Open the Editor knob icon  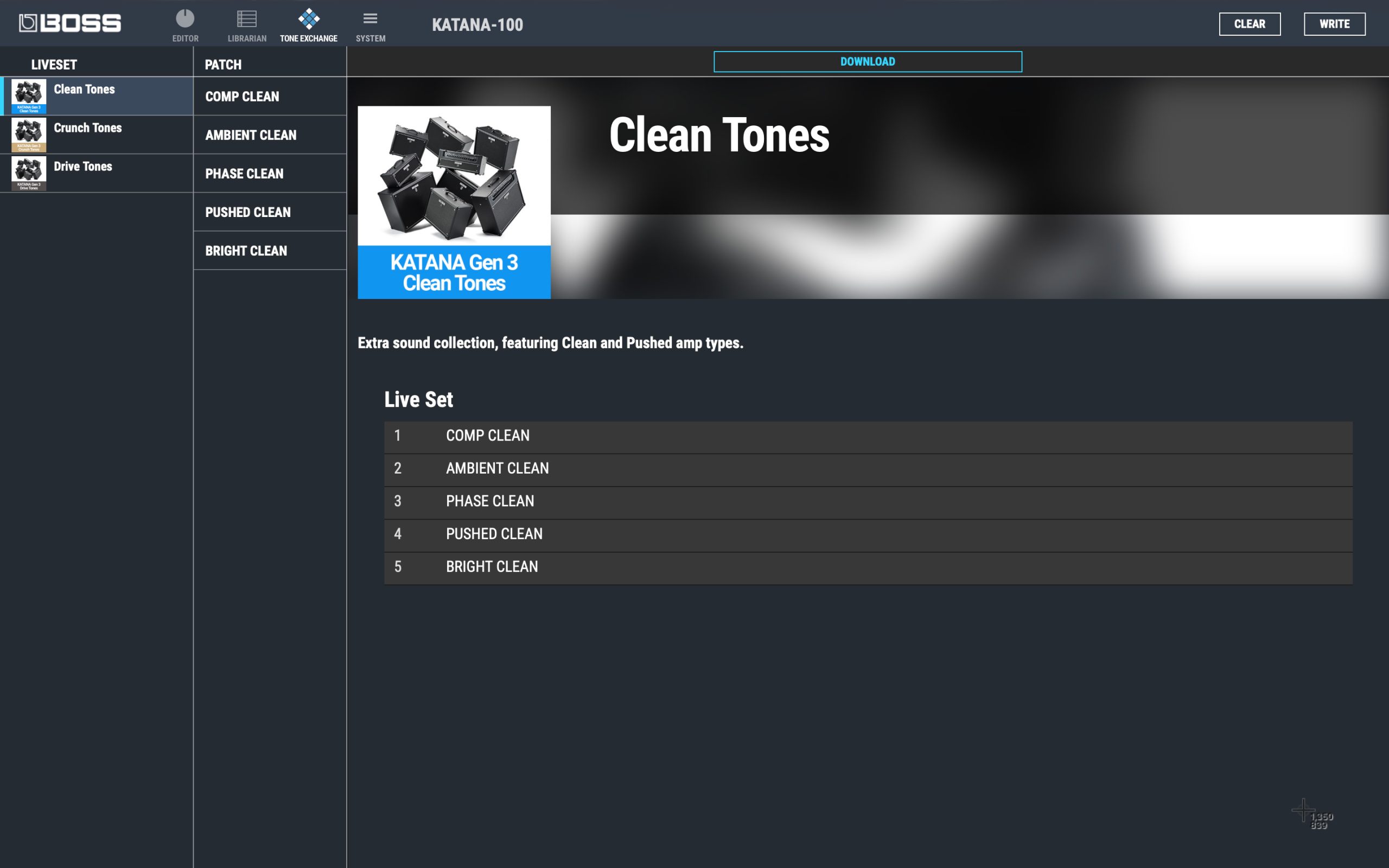tap(185, 19)
